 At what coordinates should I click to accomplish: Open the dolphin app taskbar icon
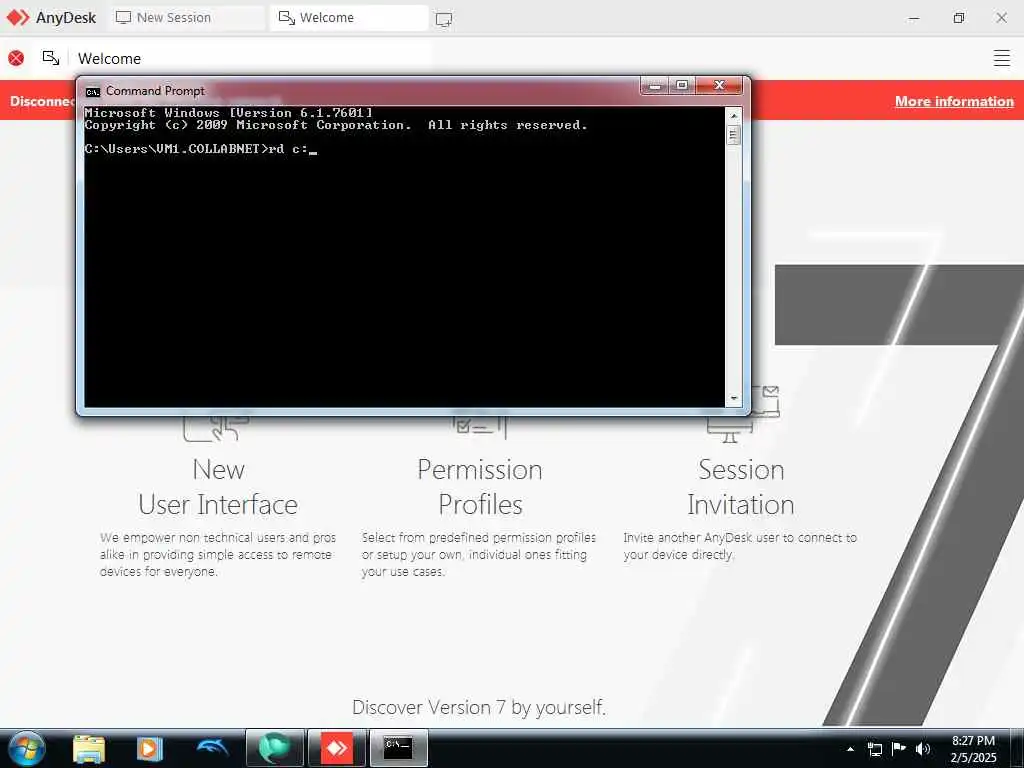coord(213,748)
